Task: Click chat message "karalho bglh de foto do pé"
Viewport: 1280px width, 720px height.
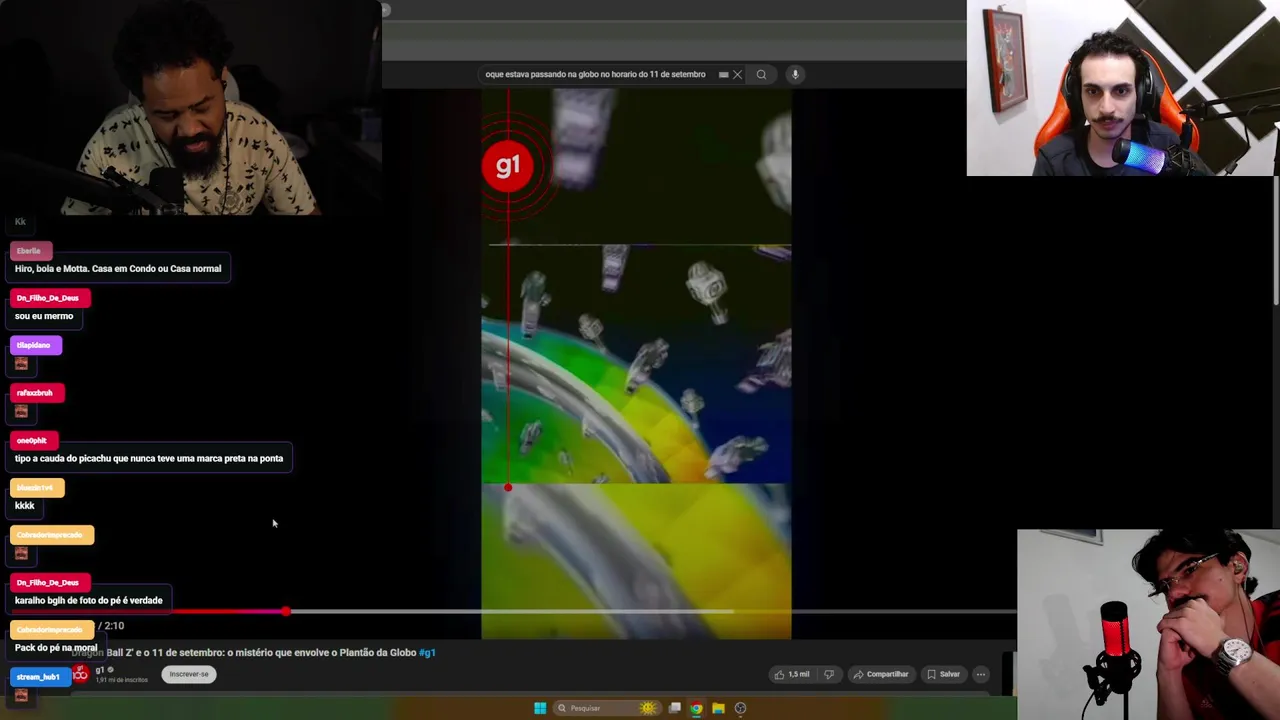Action: click(x=89, y=600)
